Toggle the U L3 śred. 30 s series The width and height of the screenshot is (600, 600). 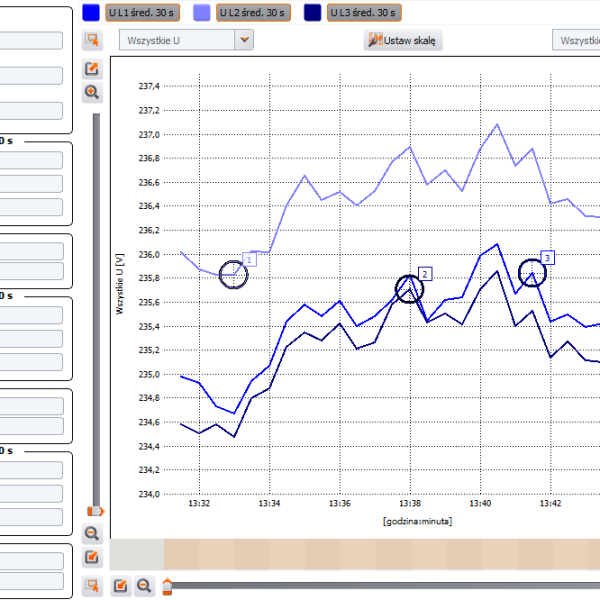tap(365, 13)
